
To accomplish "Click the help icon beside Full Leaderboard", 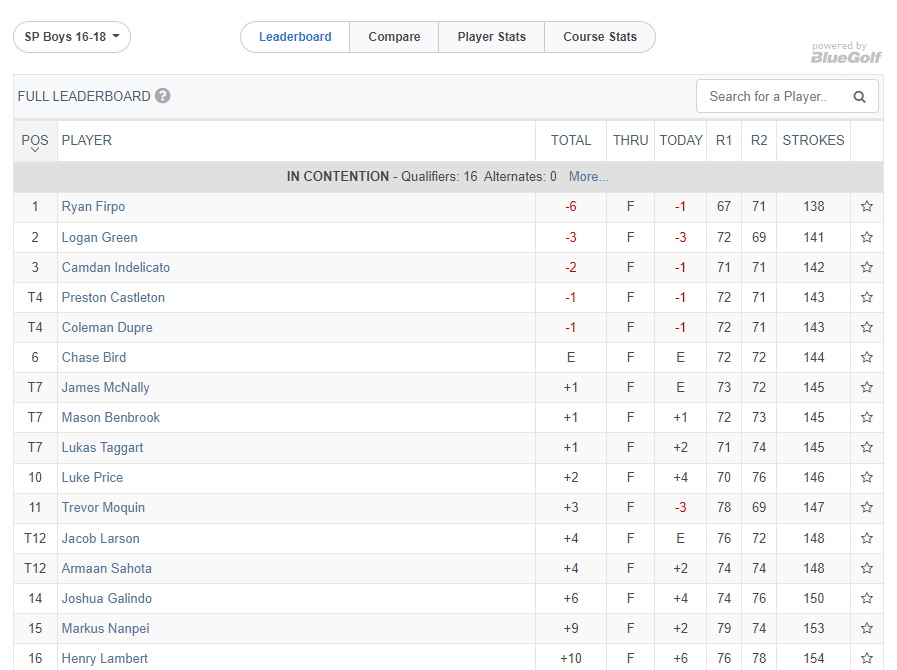I will pos(163,96).
